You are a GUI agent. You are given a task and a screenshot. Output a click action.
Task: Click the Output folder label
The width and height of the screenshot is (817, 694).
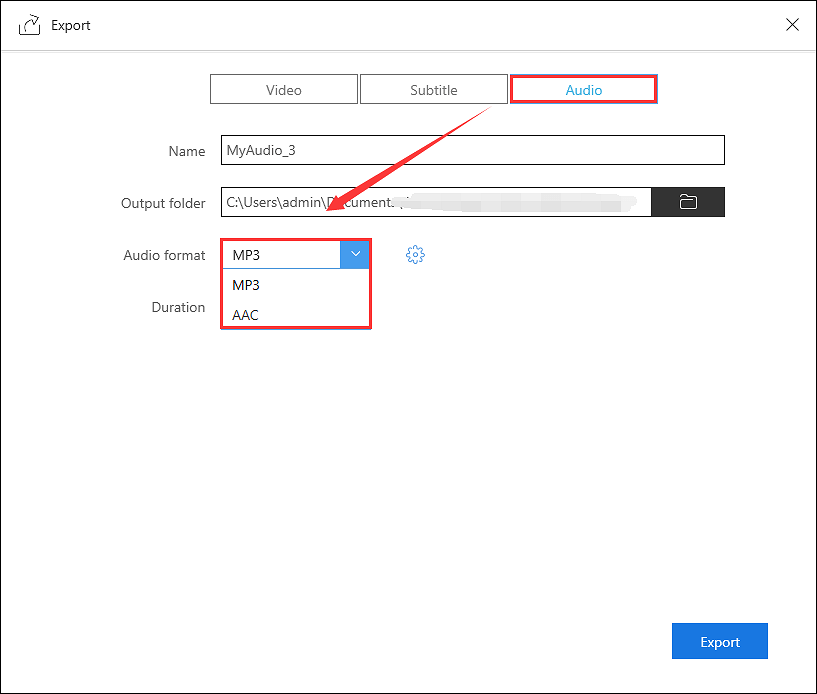pos(163,203)
